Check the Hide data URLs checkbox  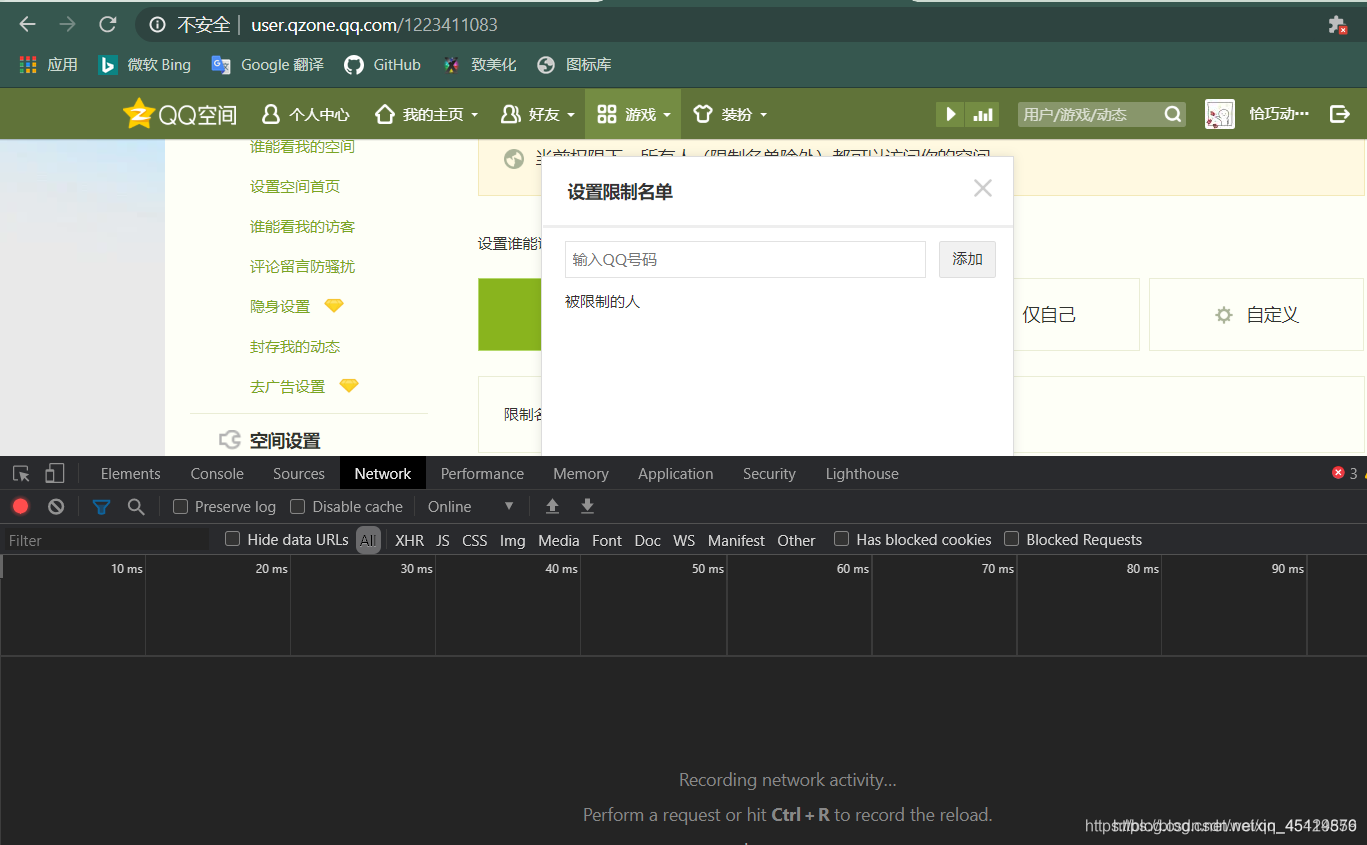click(x=232, y=539)
